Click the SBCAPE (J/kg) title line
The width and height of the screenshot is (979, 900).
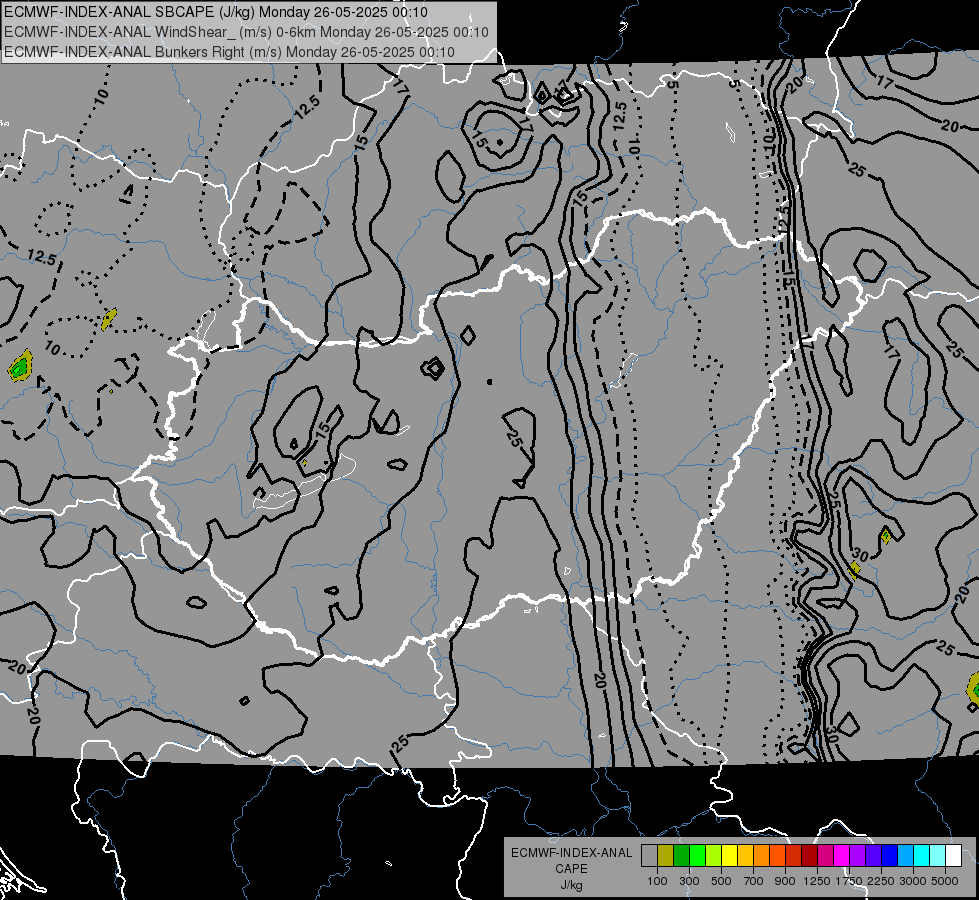216,12
